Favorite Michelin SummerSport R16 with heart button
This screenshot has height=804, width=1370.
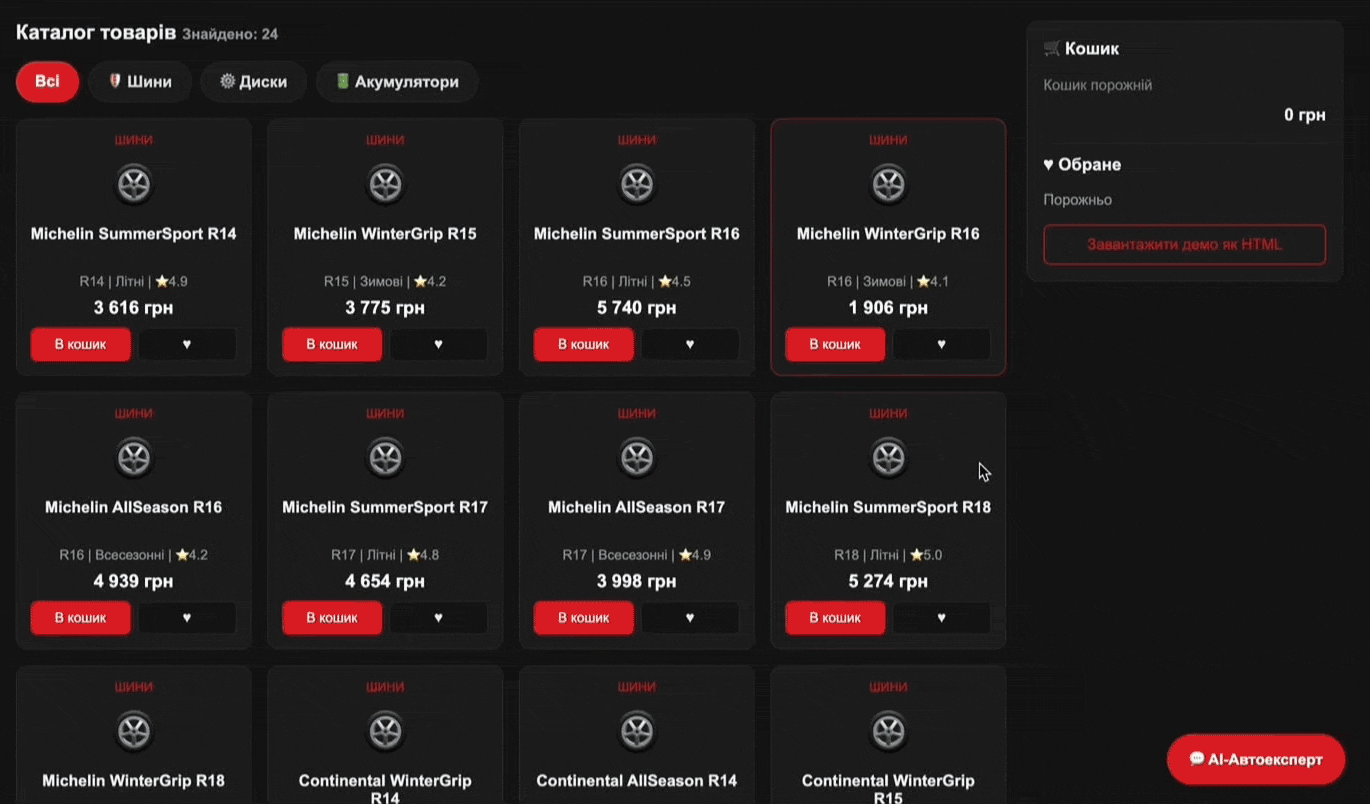690,344
